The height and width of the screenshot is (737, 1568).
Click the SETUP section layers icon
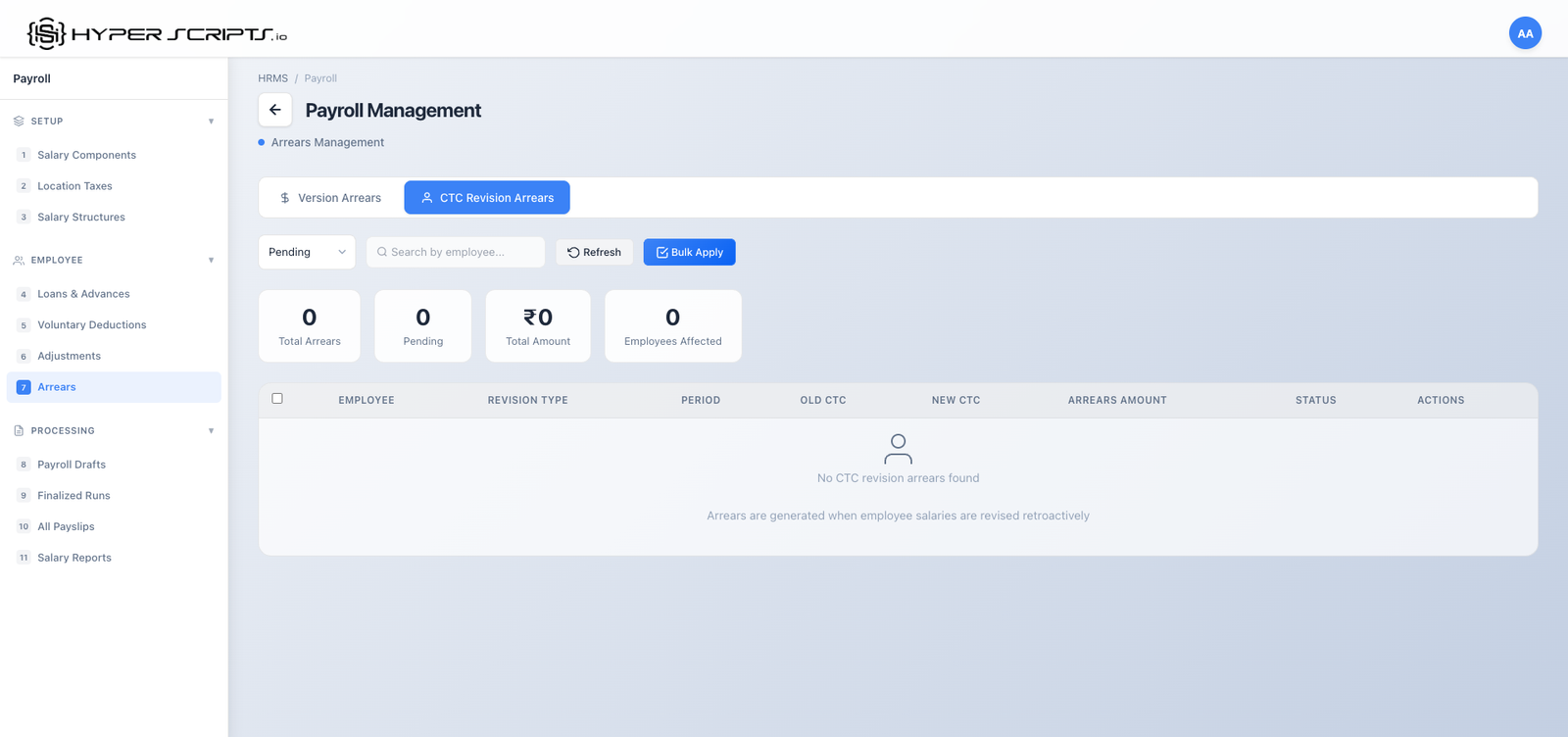pyautogui.click(x=19, y=122)
